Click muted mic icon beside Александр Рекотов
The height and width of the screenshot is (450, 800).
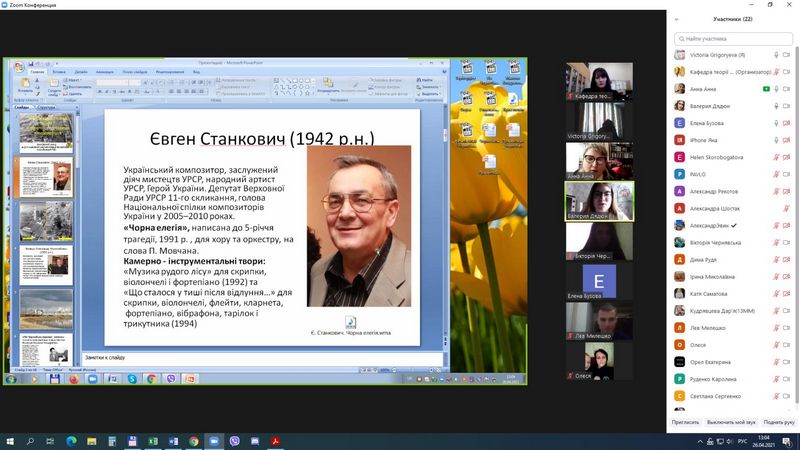[x=777, y=191]
